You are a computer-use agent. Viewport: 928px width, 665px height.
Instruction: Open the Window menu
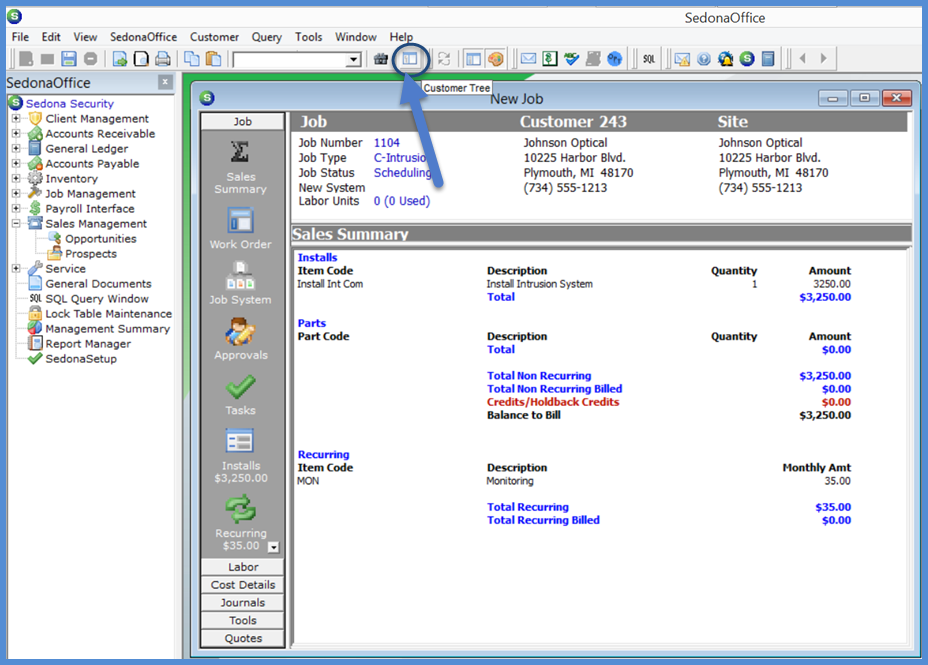pyautogui.click(x=356, y=37)
